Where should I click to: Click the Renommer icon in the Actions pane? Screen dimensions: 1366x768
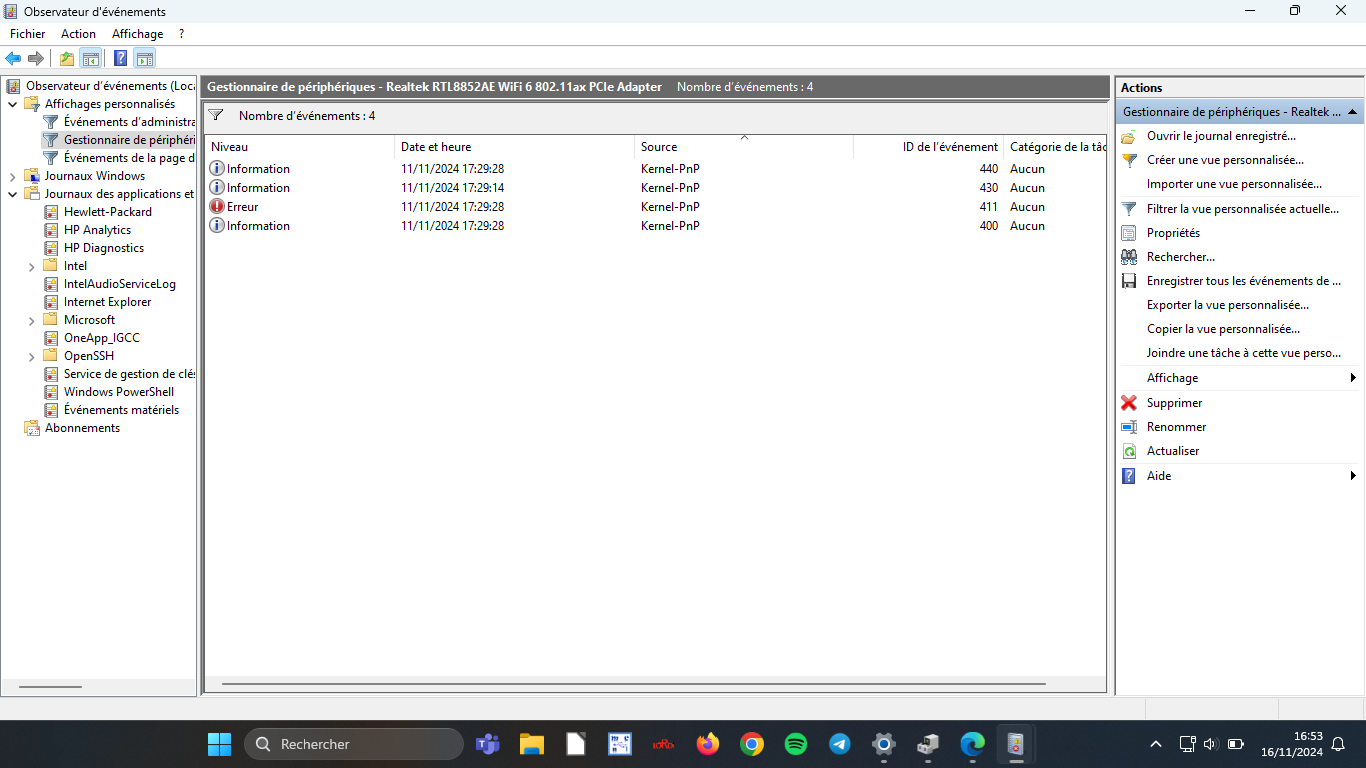pyautogui.click(x=1129, y=427)
